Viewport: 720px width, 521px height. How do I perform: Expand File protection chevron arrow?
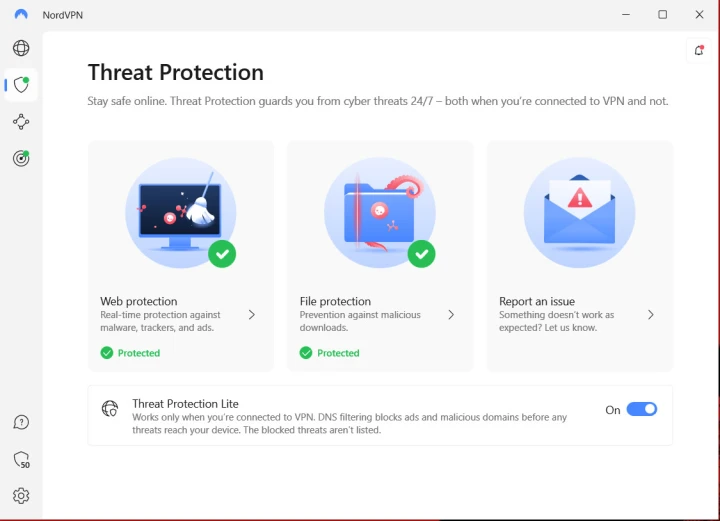tap(451, 314)
